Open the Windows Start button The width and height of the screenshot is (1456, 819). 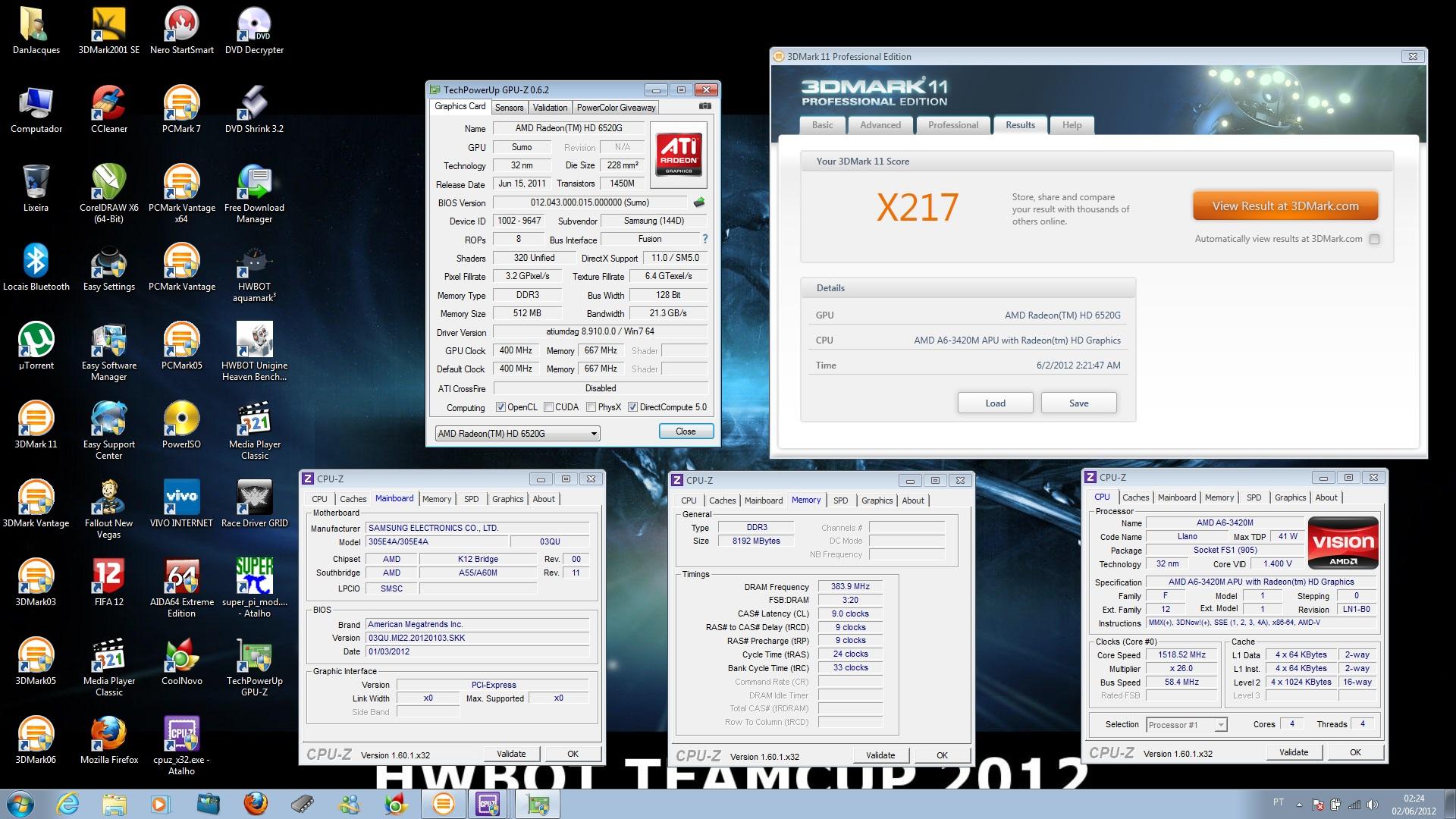pos(20,804)
